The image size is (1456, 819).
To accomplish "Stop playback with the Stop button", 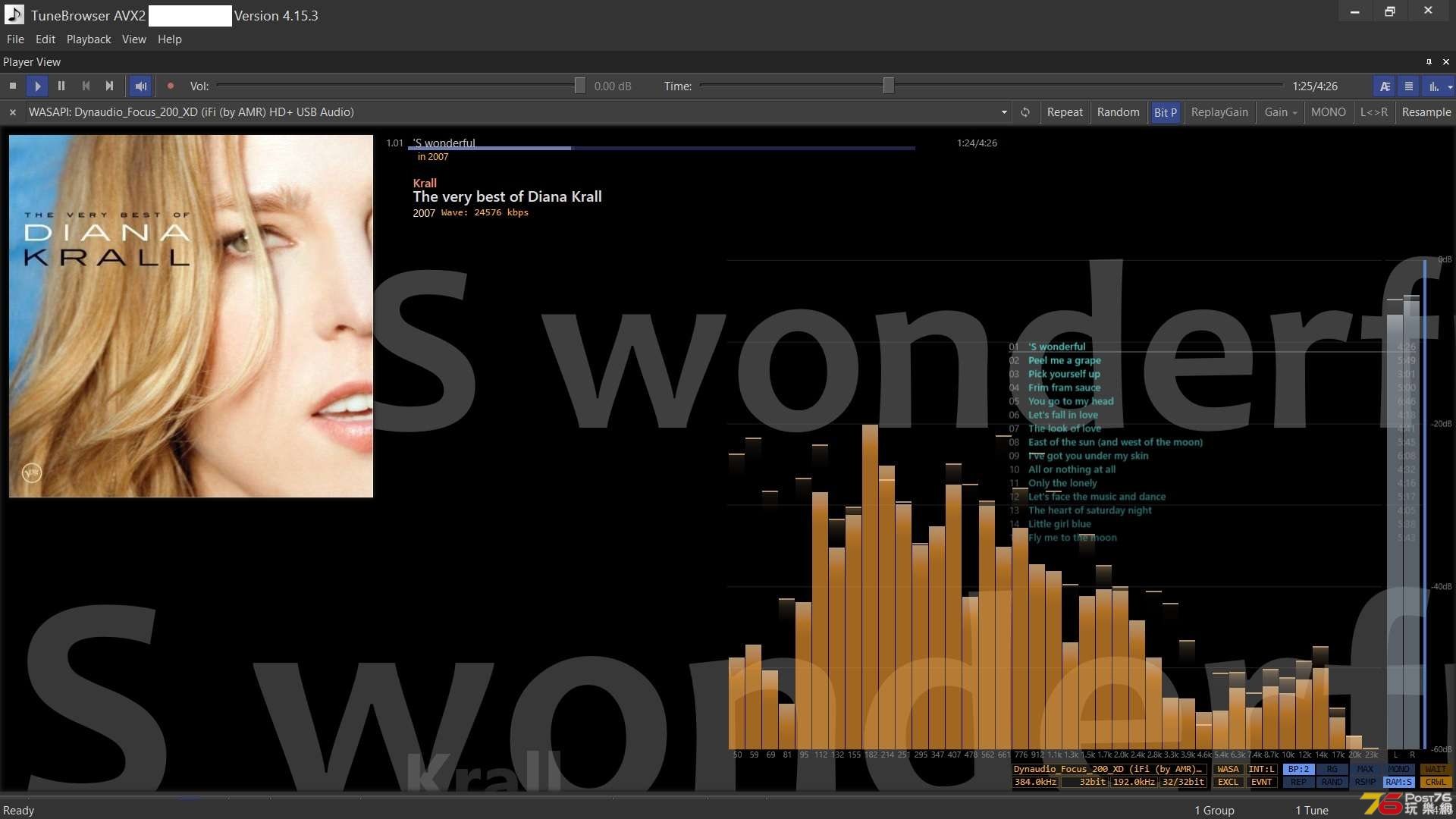I will coord(13,86).
